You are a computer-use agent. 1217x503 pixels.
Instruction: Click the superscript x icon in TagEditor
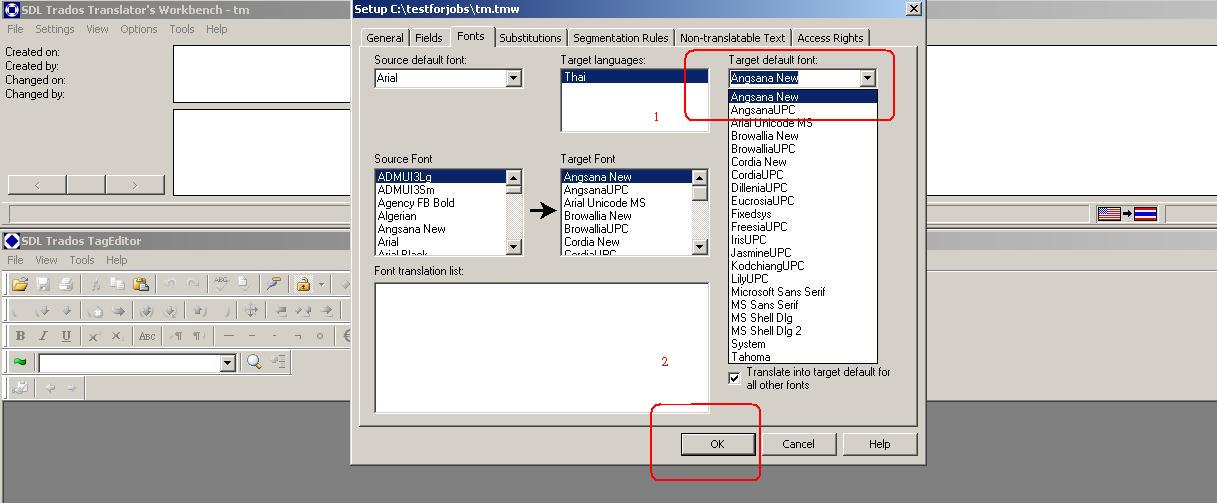coord(94,336)
